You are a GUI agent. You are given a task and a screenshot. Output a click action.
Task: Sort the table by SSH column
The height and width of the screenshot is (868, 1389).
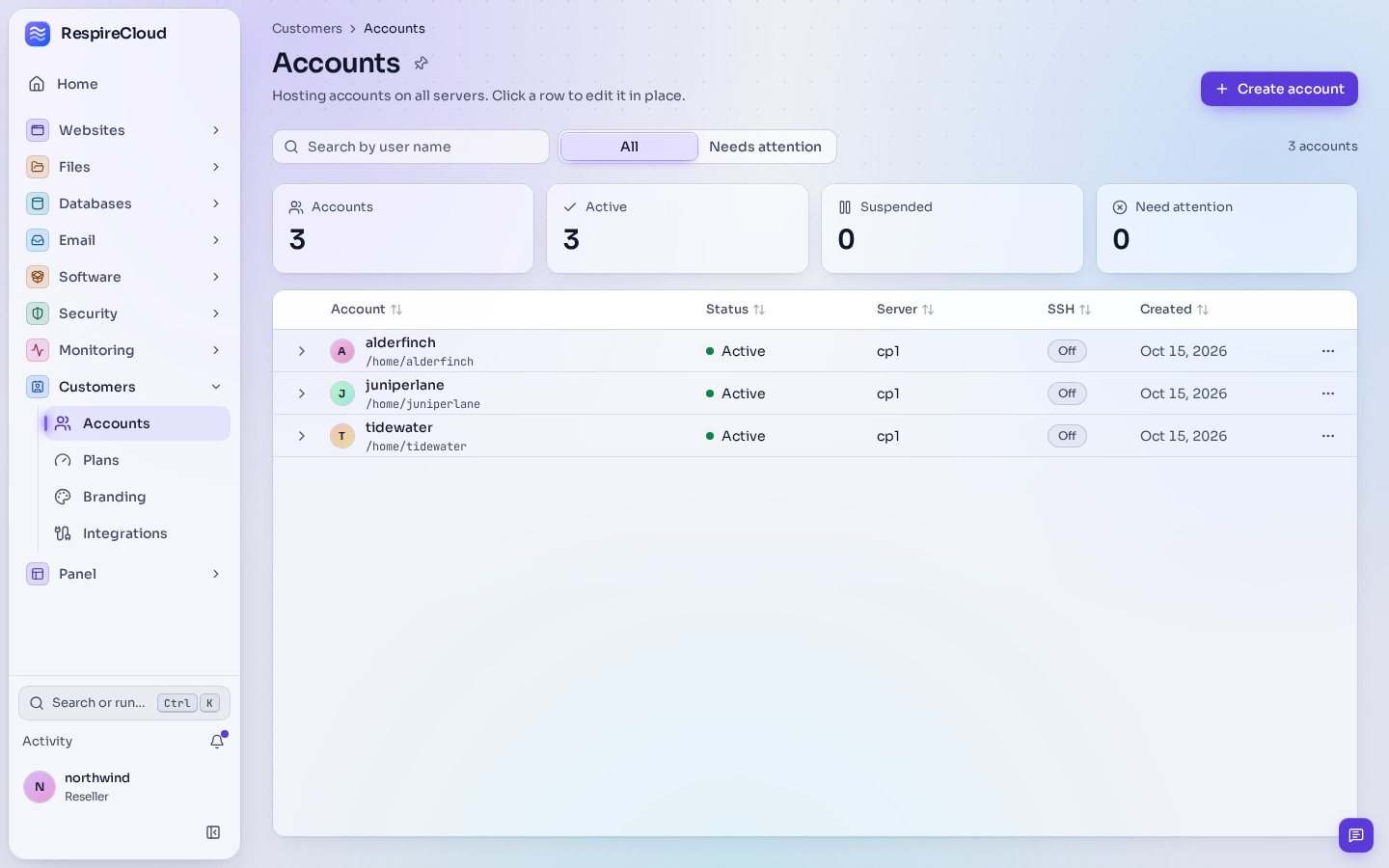tap(1069, 310)
